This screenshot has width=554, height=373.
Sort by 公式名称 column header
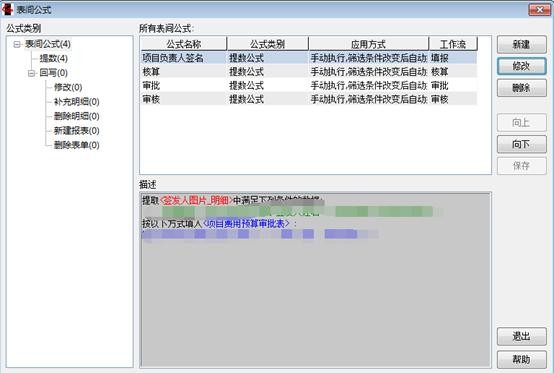(184, 44)
